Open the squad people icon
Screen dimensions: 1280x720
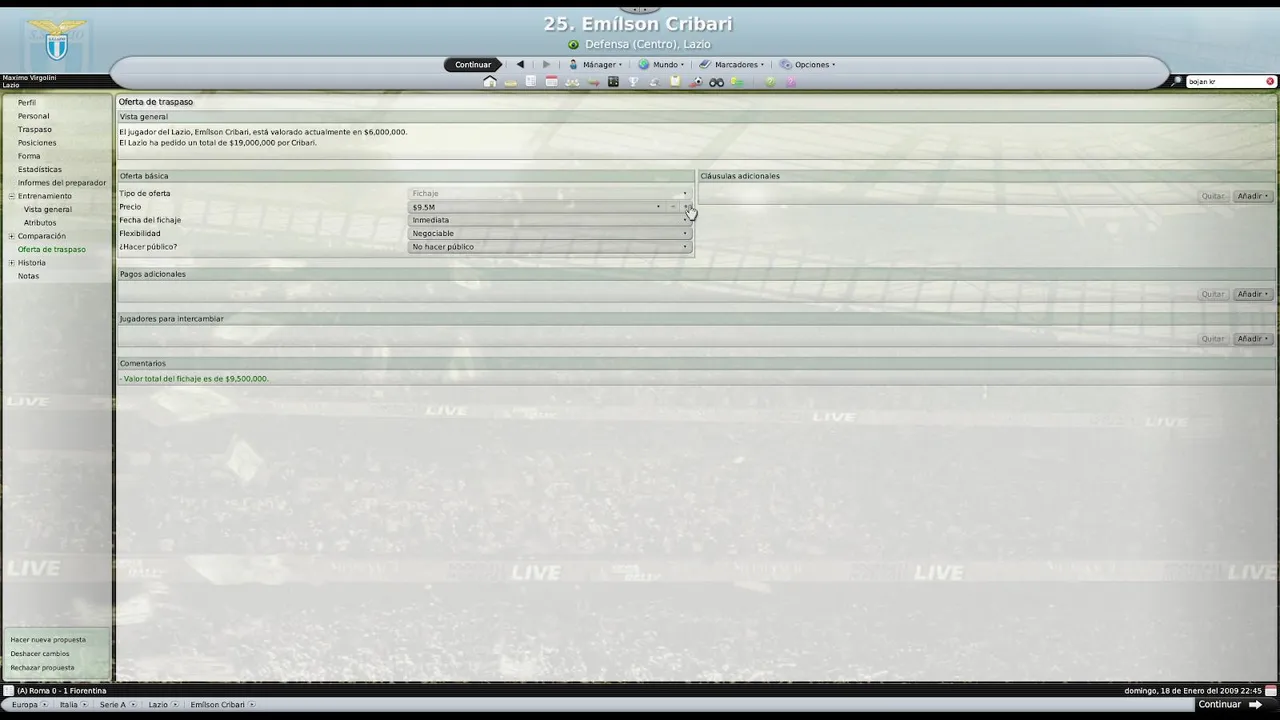point(572,83)
